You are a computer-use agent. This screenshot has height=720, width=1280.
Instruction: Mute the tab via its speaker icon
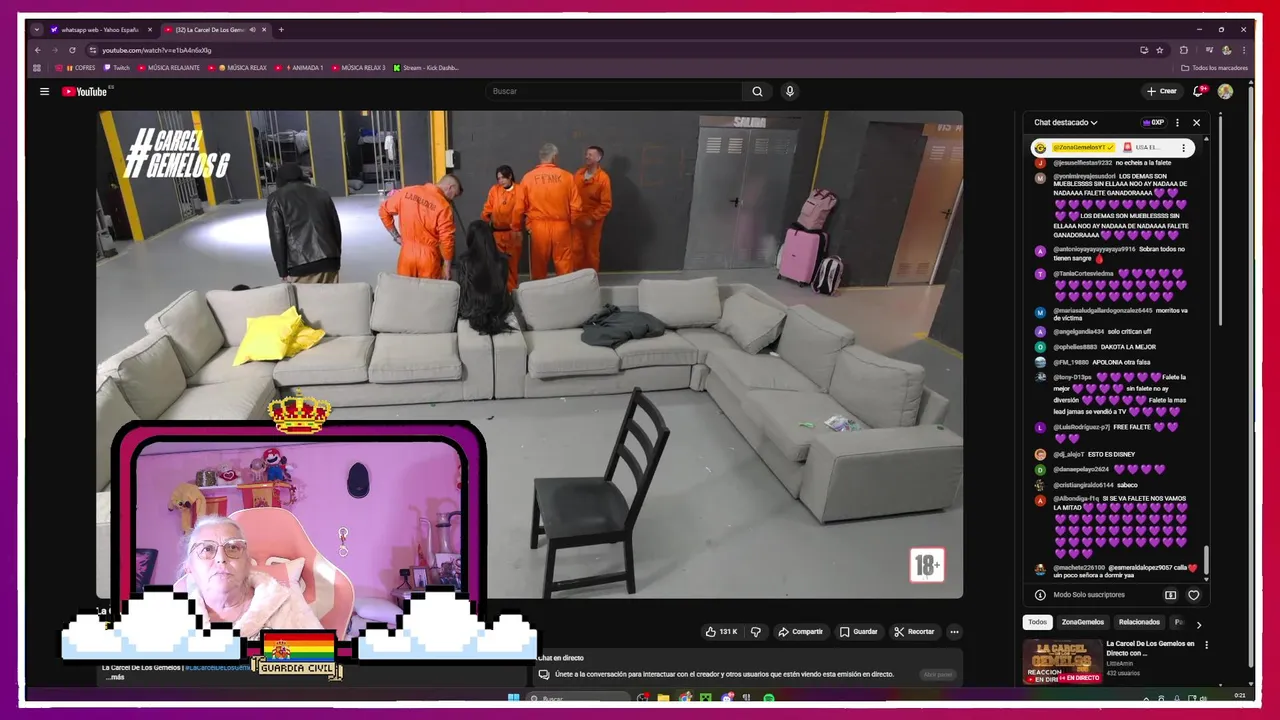point(252,30)
